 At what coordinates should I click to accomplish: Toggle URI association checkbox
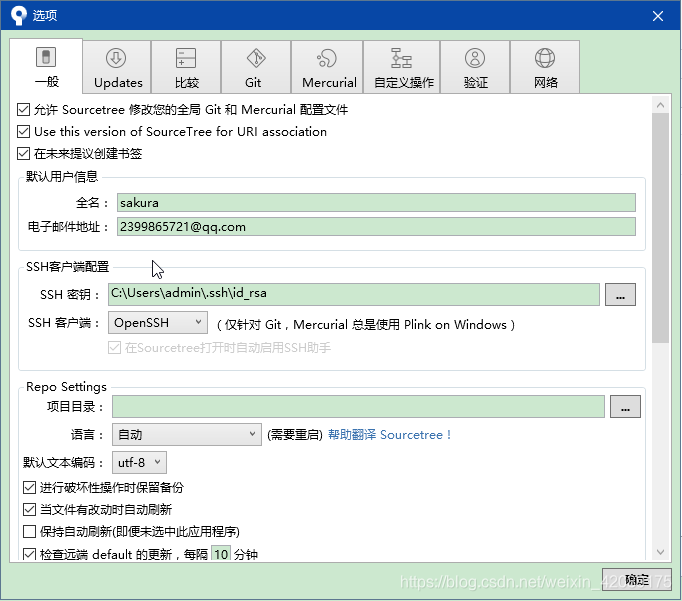(23, 131)
